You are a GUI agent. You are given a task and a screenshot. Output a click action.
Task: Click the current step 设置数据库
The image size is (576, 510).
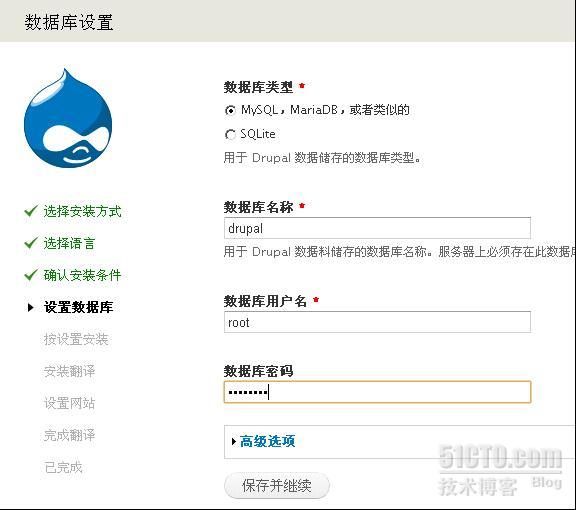click(x=78, y=307)
